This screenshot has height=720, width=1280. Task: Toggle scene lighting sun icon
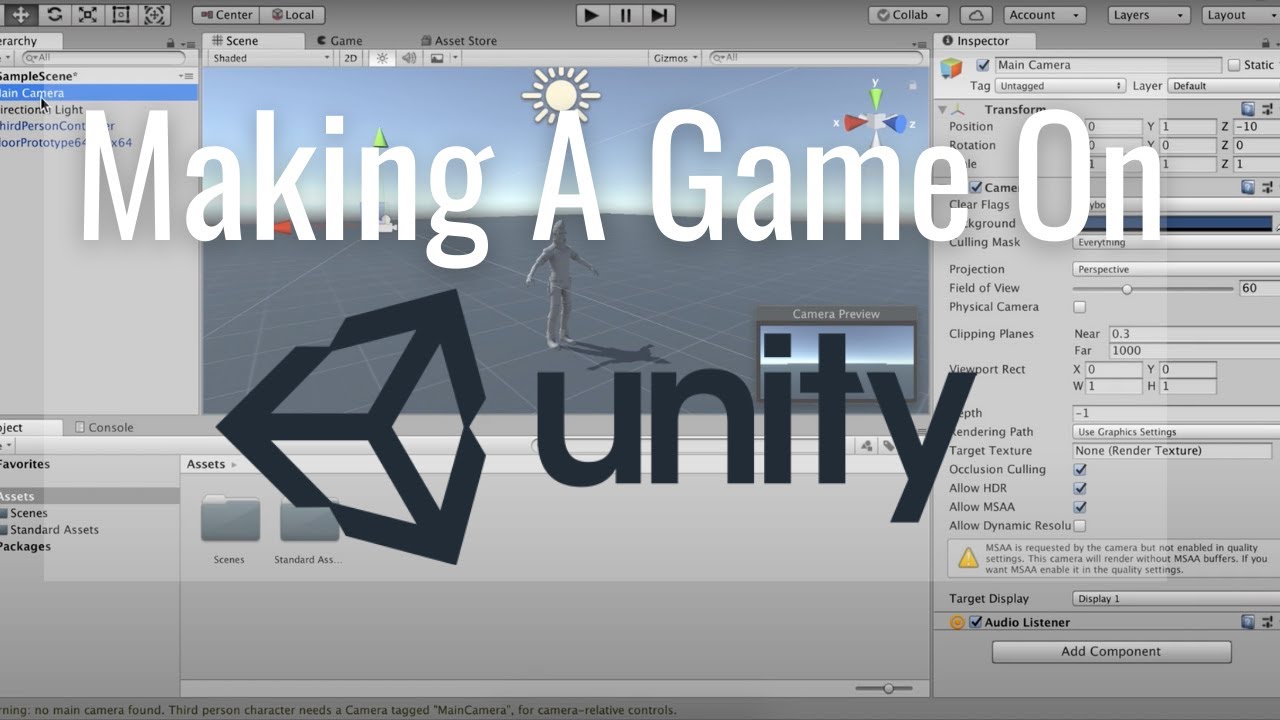pyautogui.click(x=381, y=58)
